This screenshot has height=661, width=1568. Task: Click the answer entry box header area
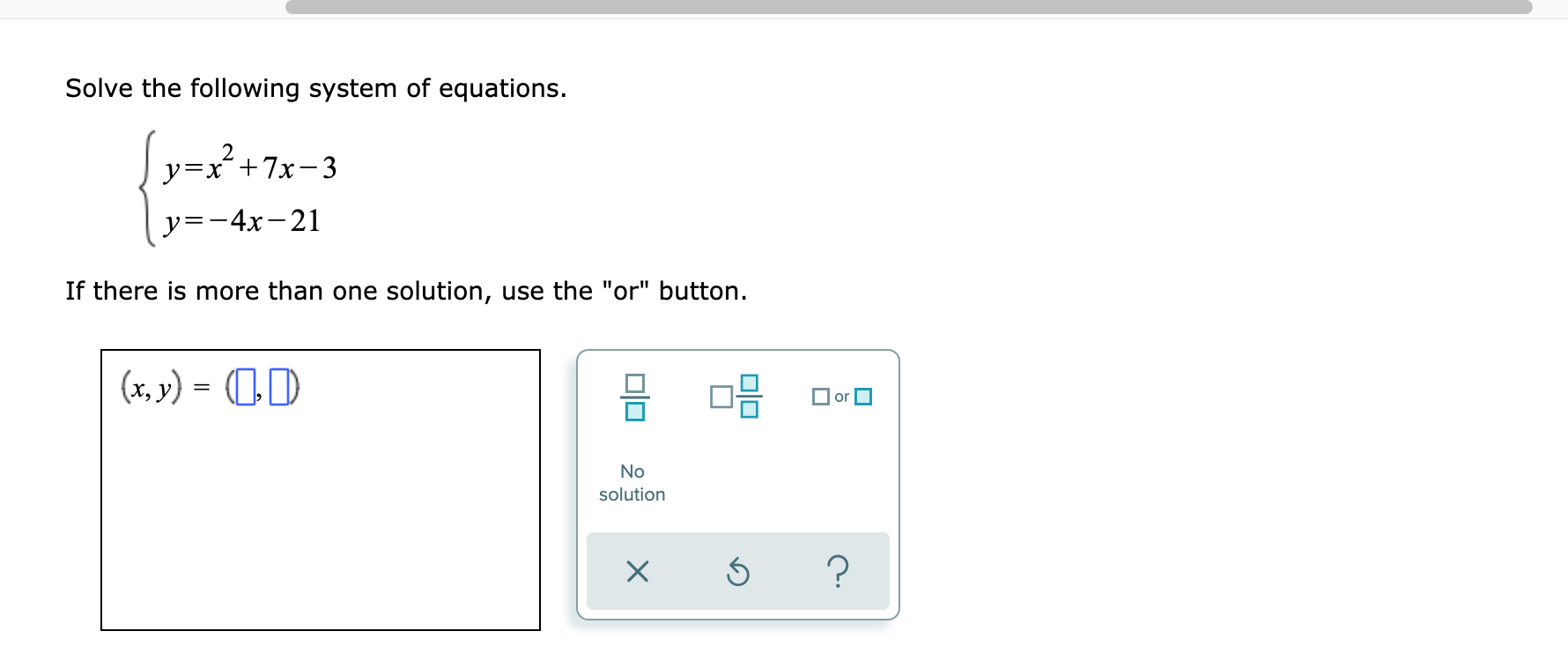tap(322, 385)
